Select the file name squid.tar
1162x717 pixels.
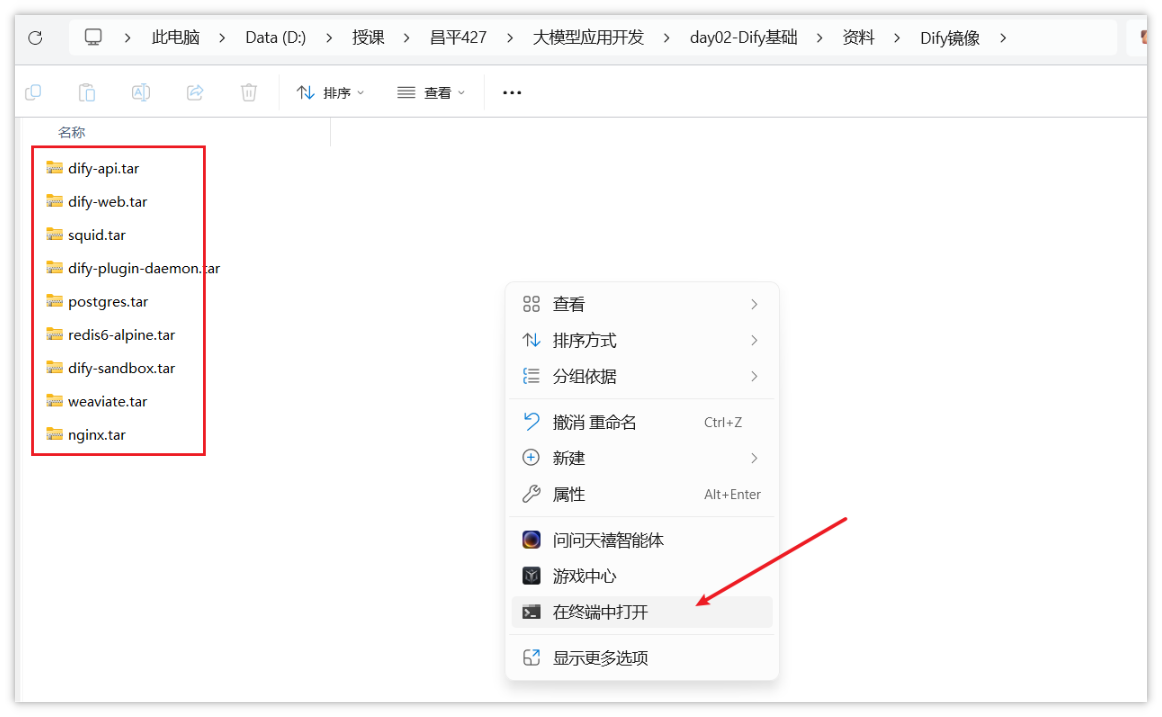point(97,235)
